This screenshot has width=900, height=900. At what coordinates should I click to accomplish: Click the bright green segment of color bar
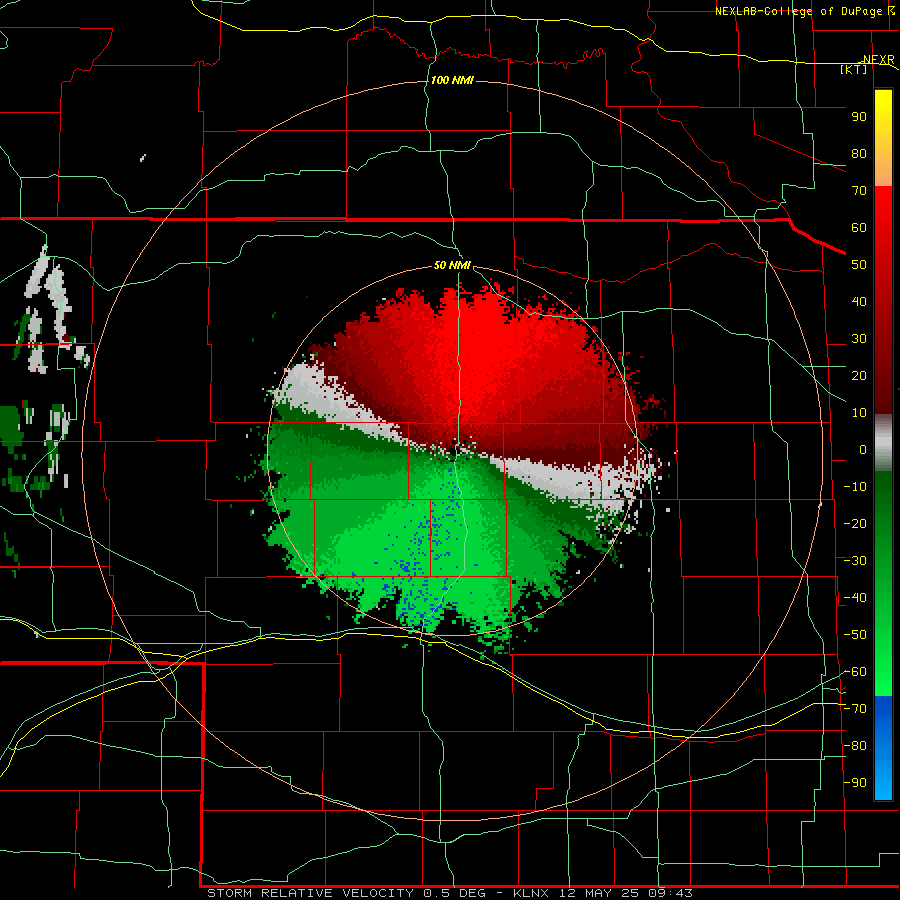[x=883, y=583]
